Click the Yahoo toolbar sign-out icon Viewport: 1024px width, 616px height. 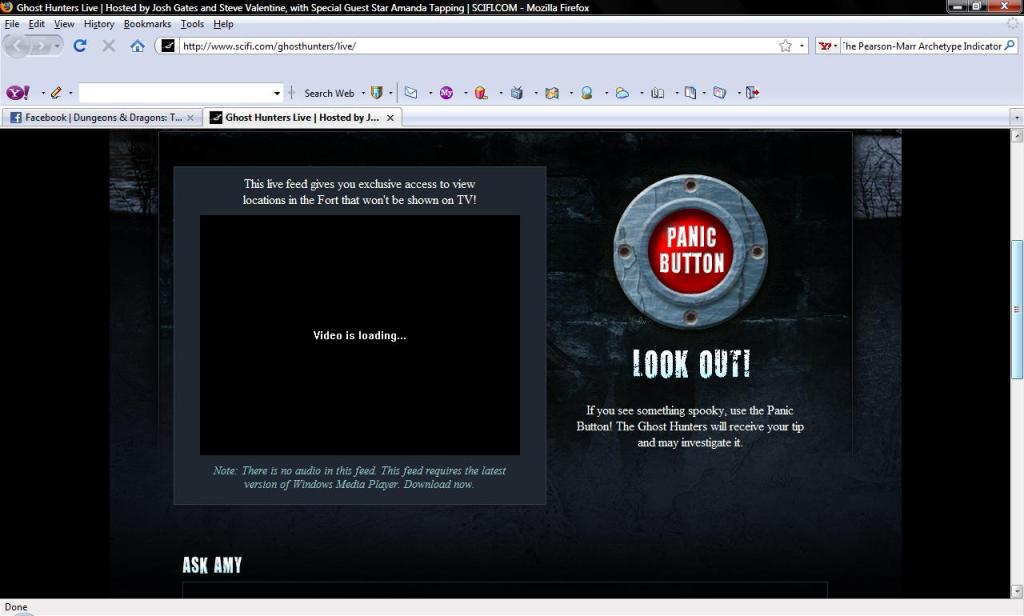(753, 93)
